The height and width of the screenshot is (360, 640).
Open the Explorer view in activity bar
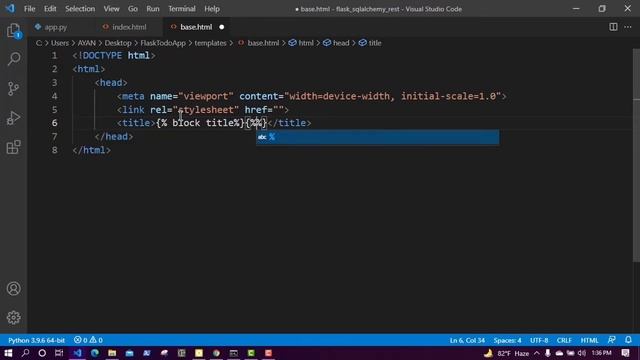[13, 31]
